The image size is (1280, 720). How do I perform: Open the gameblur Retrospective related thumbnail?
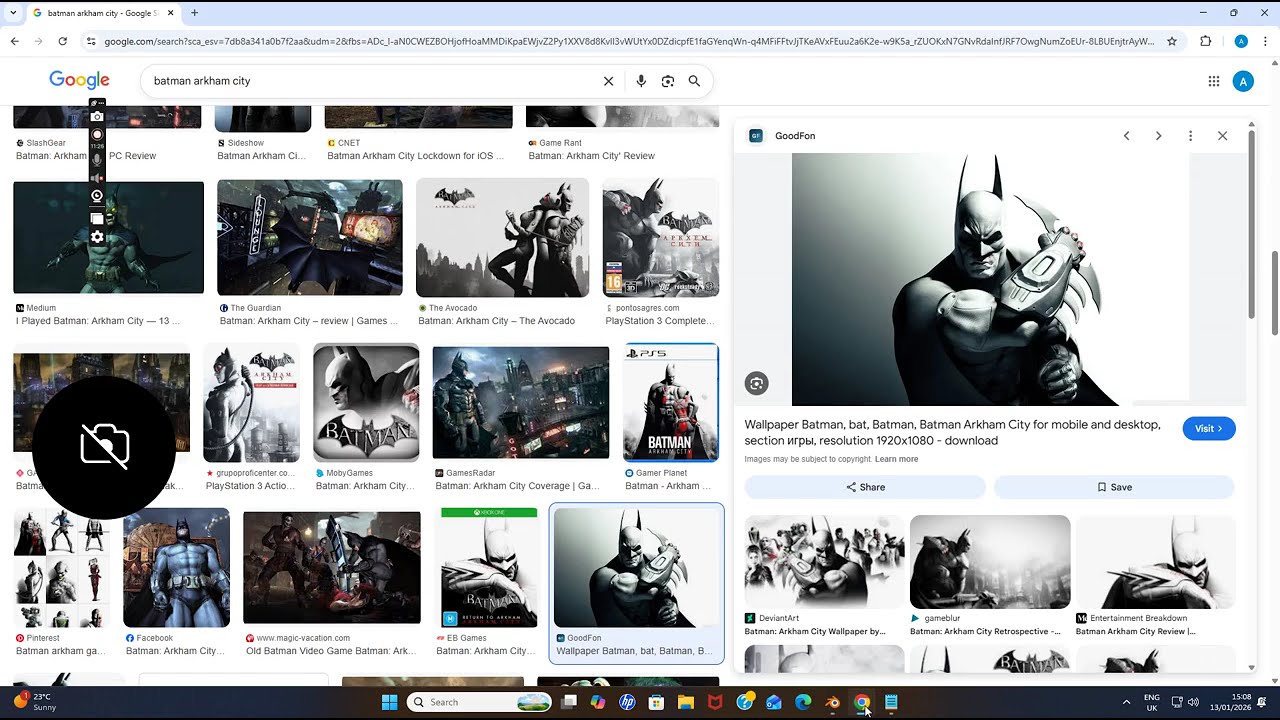990,562
